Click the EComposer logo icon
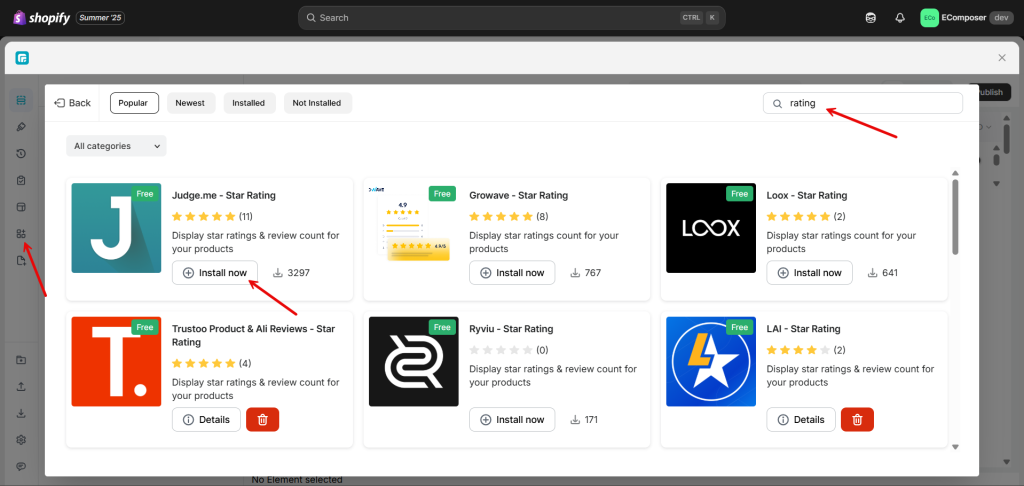Viewport: 1024px width, 486px height. (x=22, y=58)
